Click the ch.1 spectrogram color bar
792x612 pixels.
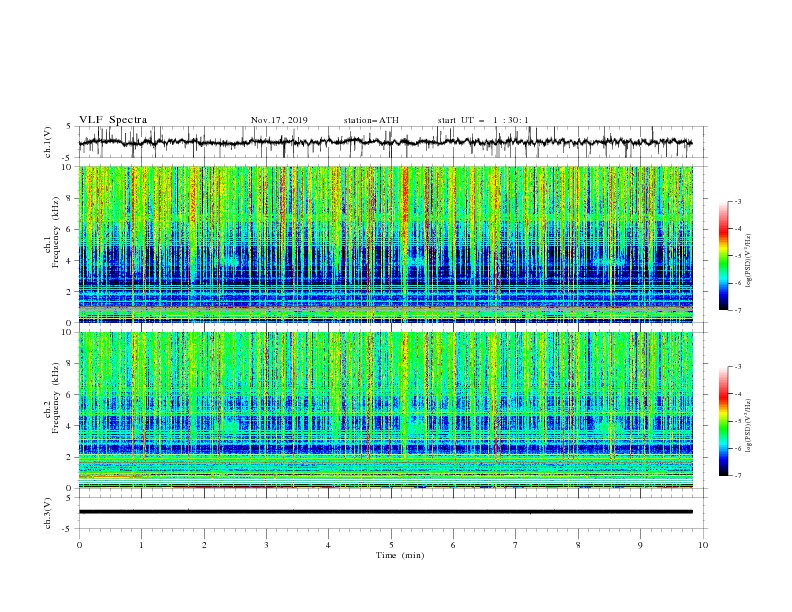tap(723, 255)
